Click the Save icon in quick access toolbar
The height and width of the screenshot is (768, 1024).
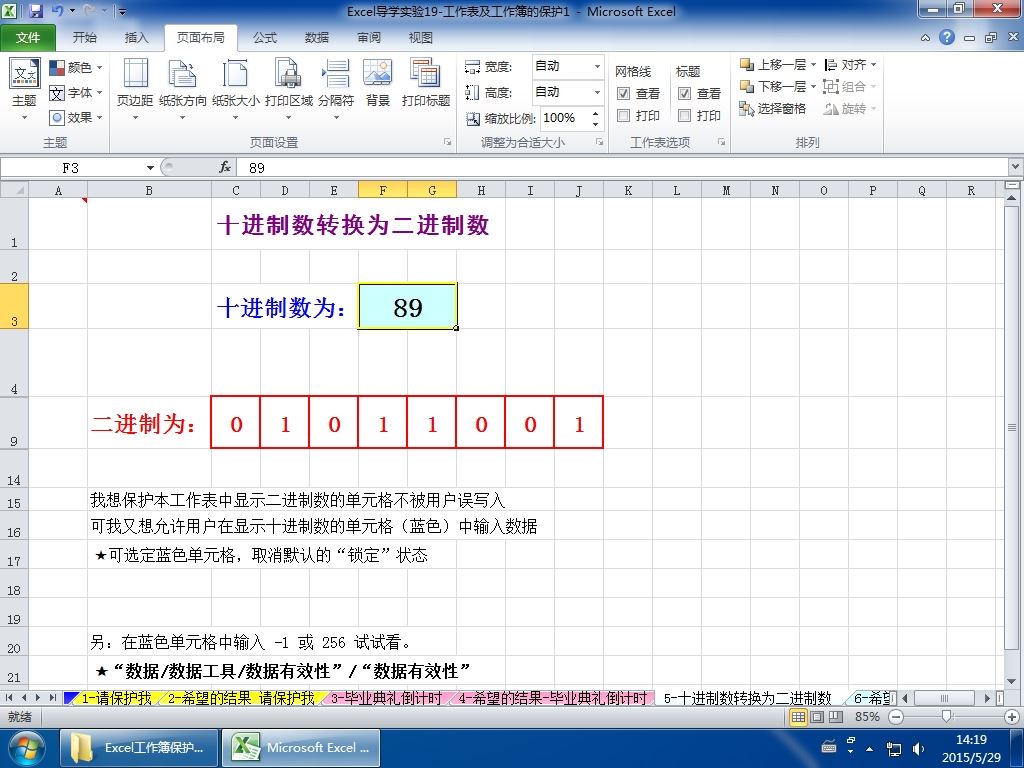pyautogui.click(x=35, y=11)
